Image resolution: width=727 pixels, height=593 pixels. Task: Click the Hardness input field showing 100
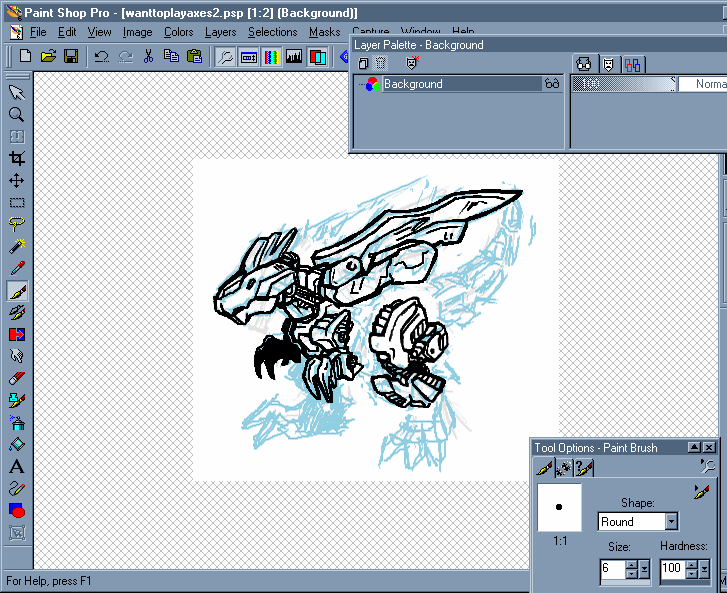click(672, 568)
